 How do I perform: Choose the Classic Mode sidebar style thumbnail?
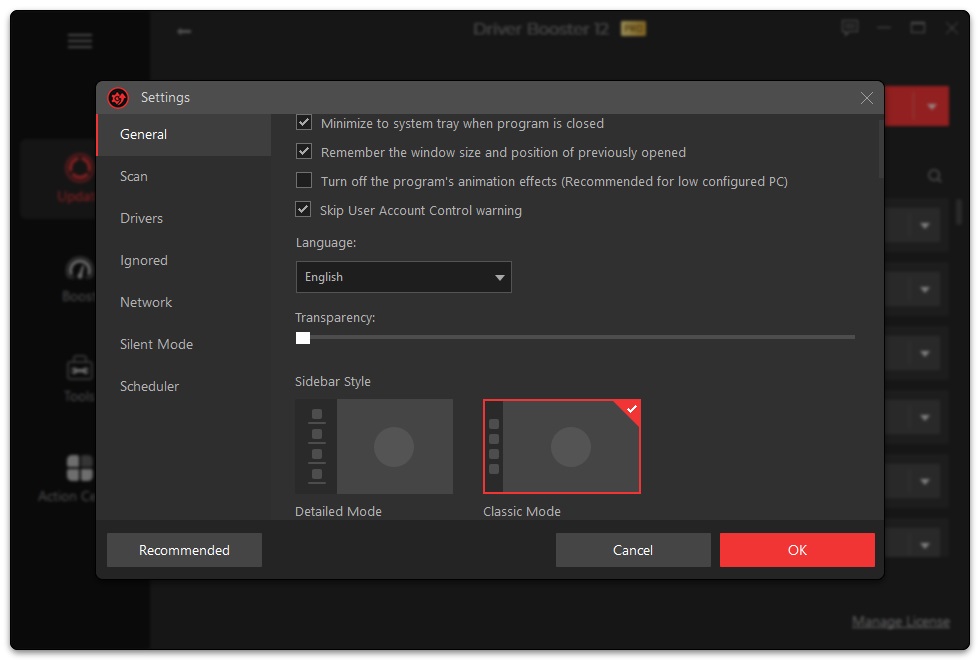click(x=562, y=446)
